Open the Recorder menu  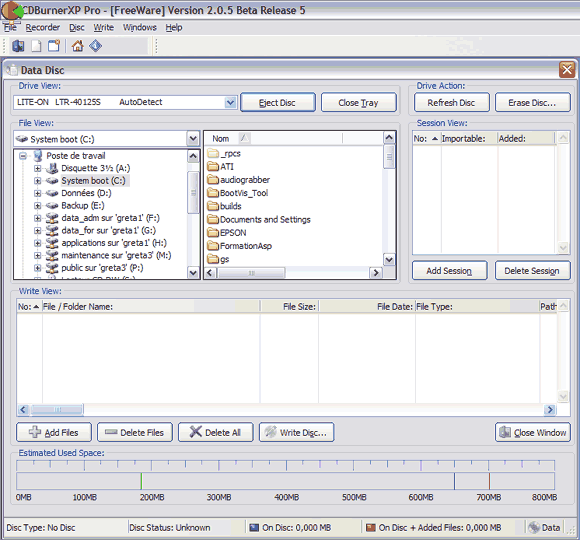pyautogui.click(x=43, y=27)
